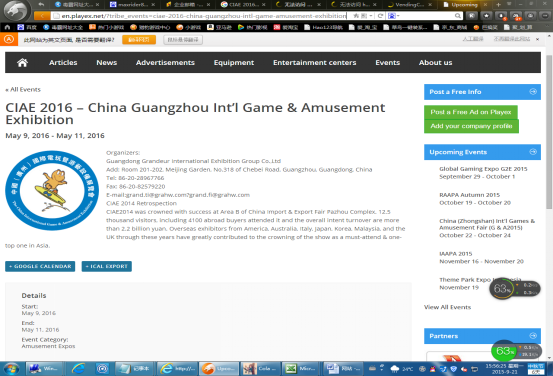The image size is (553, 376).
Task: Click the magnifier icon in the search box
Action: pyautogui.click(x=457, y=16)
